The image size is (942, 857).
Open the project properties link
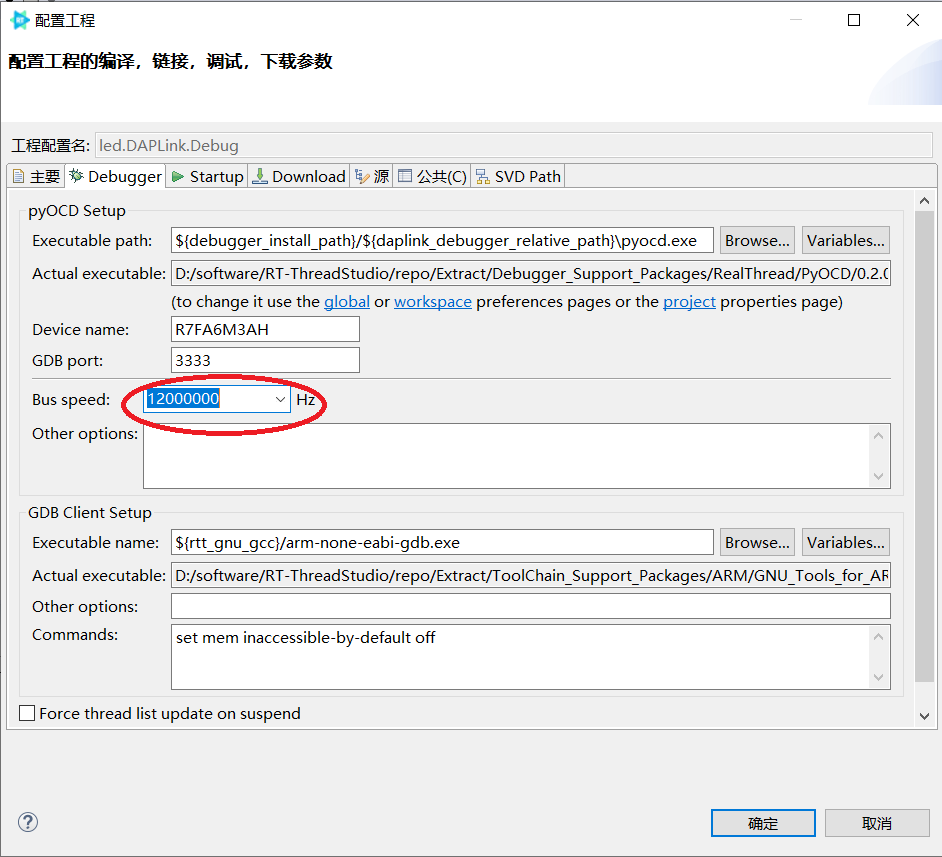689,301
